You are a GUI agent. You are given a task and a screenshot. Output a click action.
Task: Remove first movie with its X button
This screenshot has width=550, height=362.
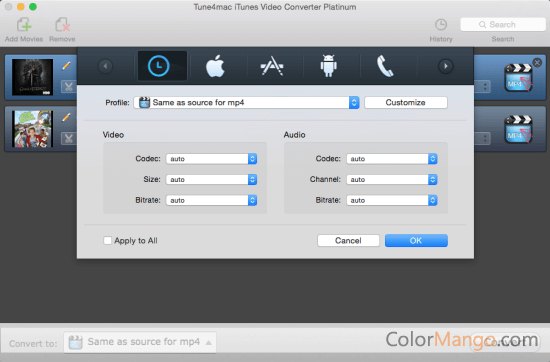click(x=537, y=63)
